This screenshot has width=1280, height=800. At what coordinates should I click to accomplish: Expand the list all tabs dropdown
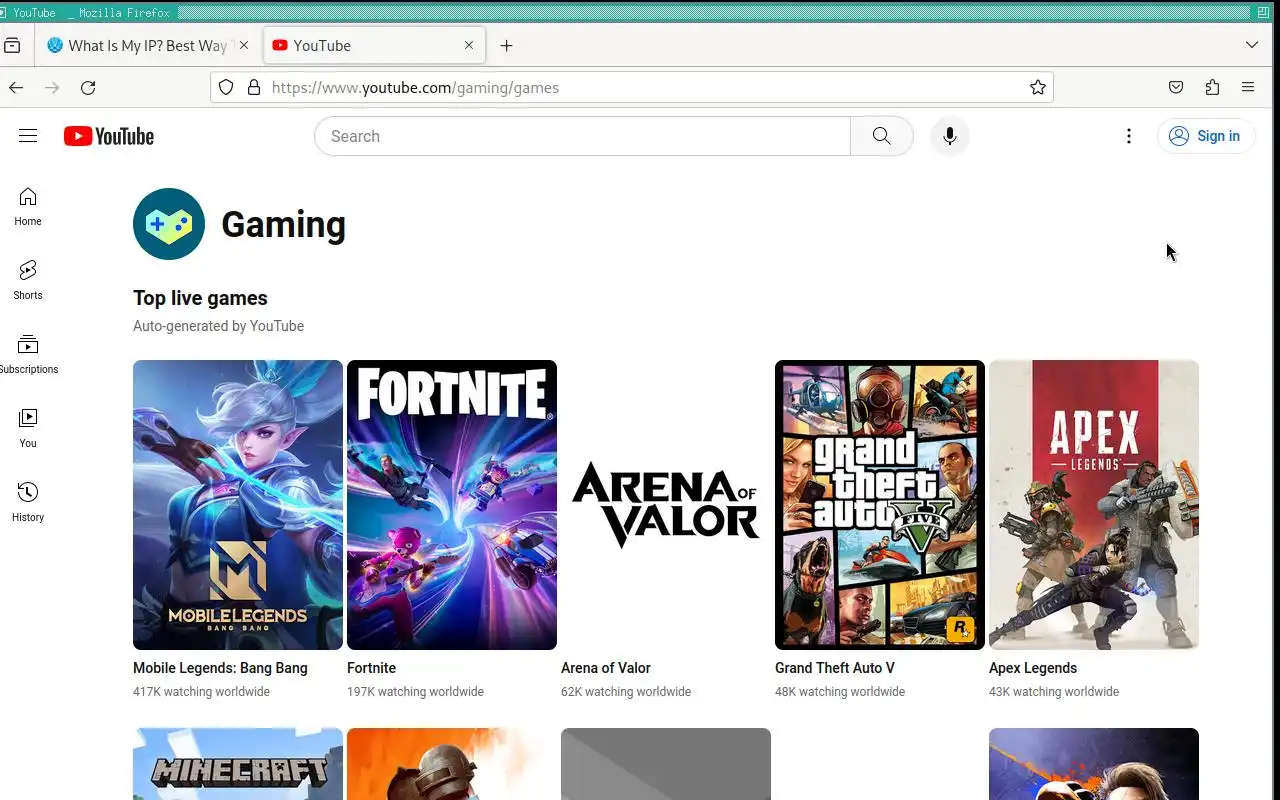(1252, 46)
